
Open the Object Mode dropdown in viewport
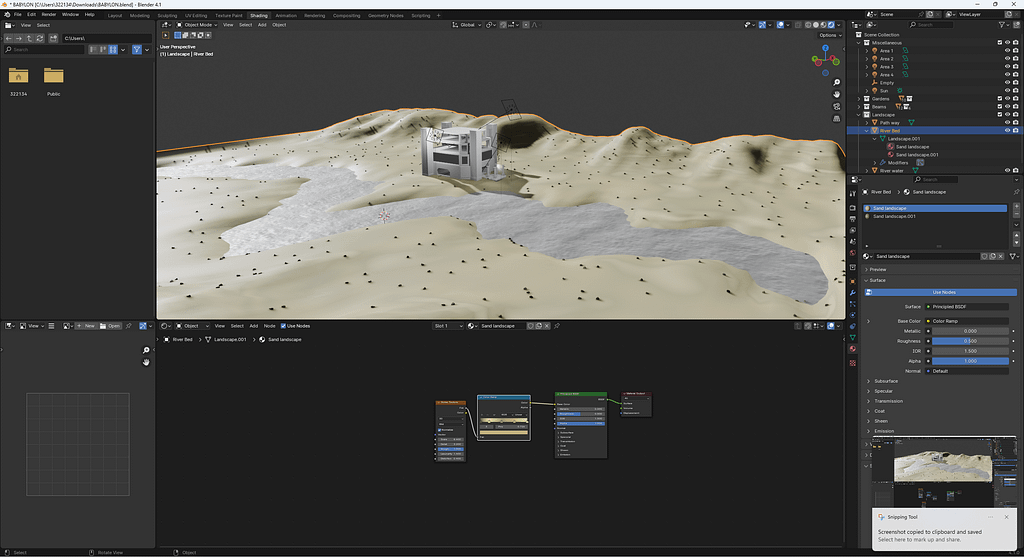(x=195, y=25)
